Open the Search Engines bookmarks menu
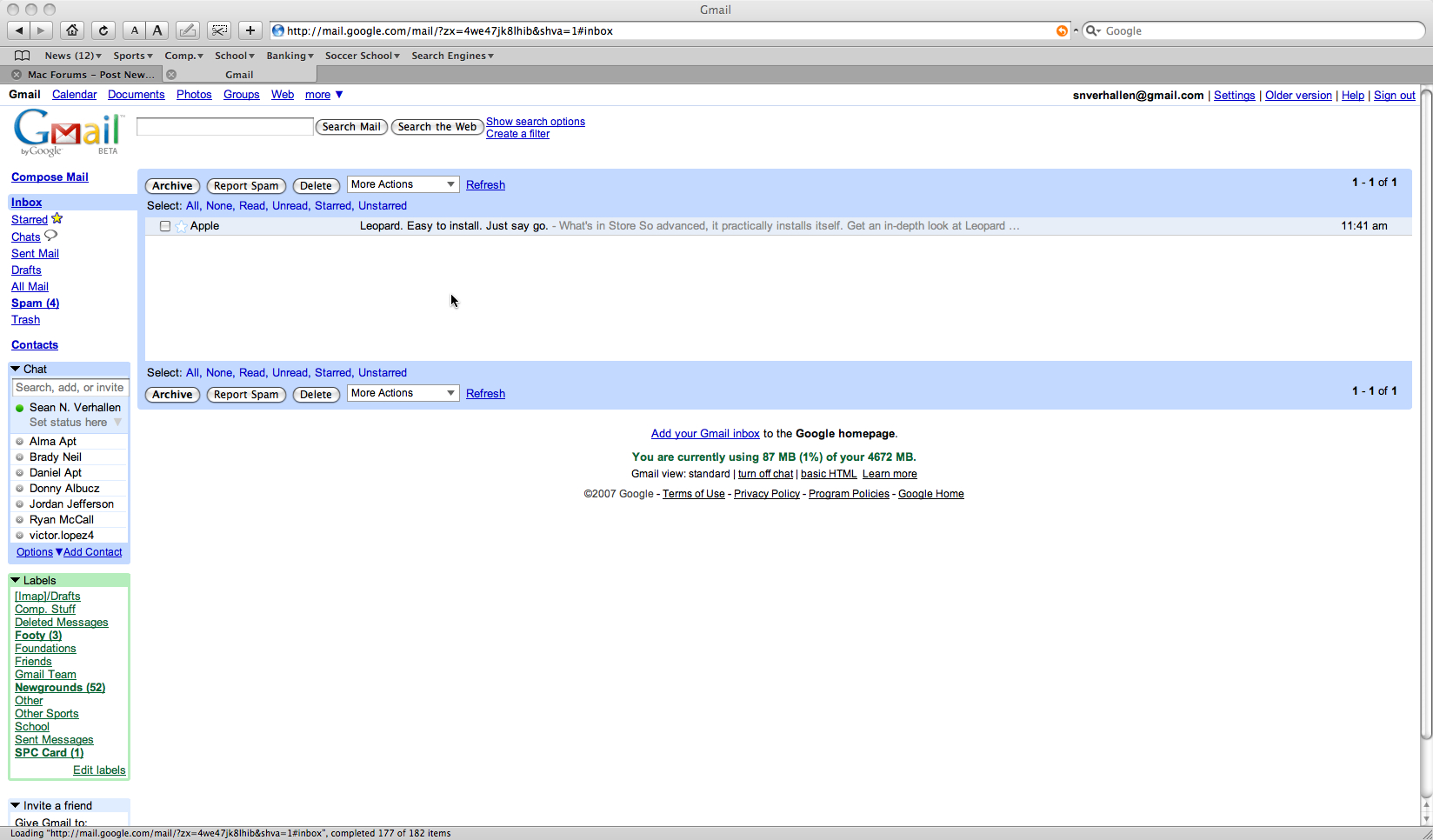 [453, 56]
